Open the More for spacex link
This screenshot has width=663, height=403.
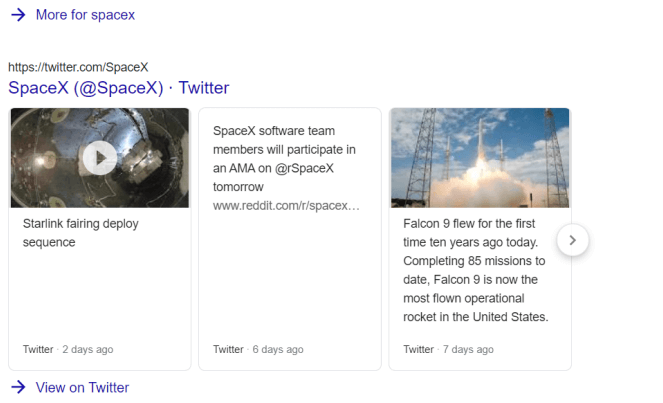pos(85,15)
